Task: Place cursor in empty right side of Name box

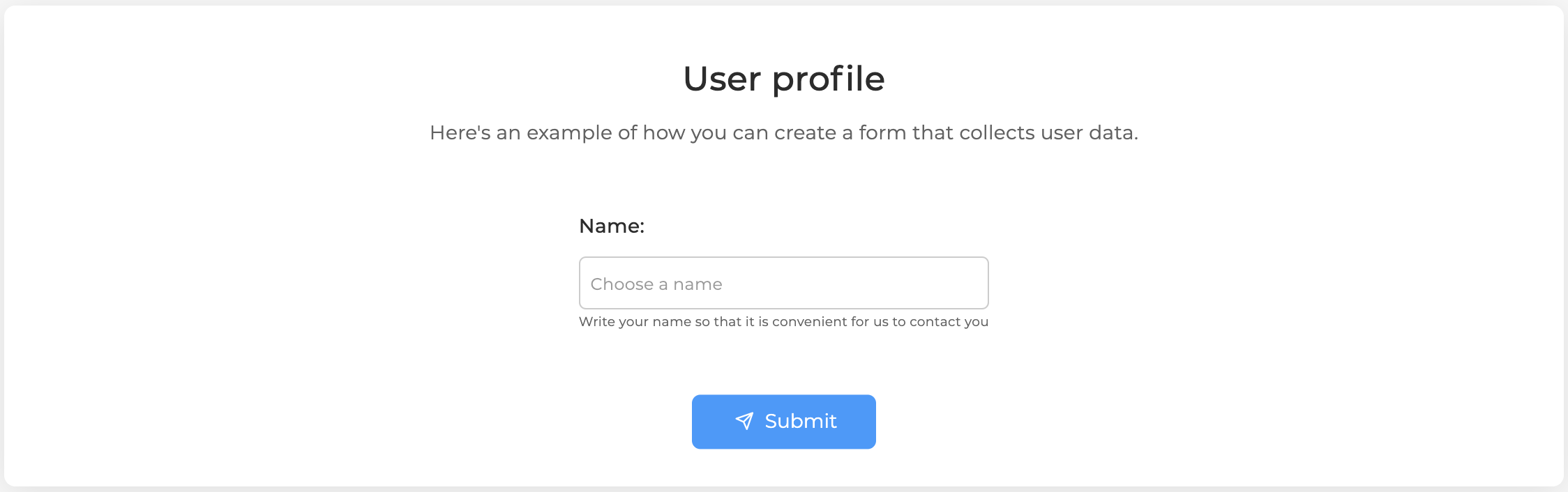Action: pyautogui.click(x=872, y=283)
